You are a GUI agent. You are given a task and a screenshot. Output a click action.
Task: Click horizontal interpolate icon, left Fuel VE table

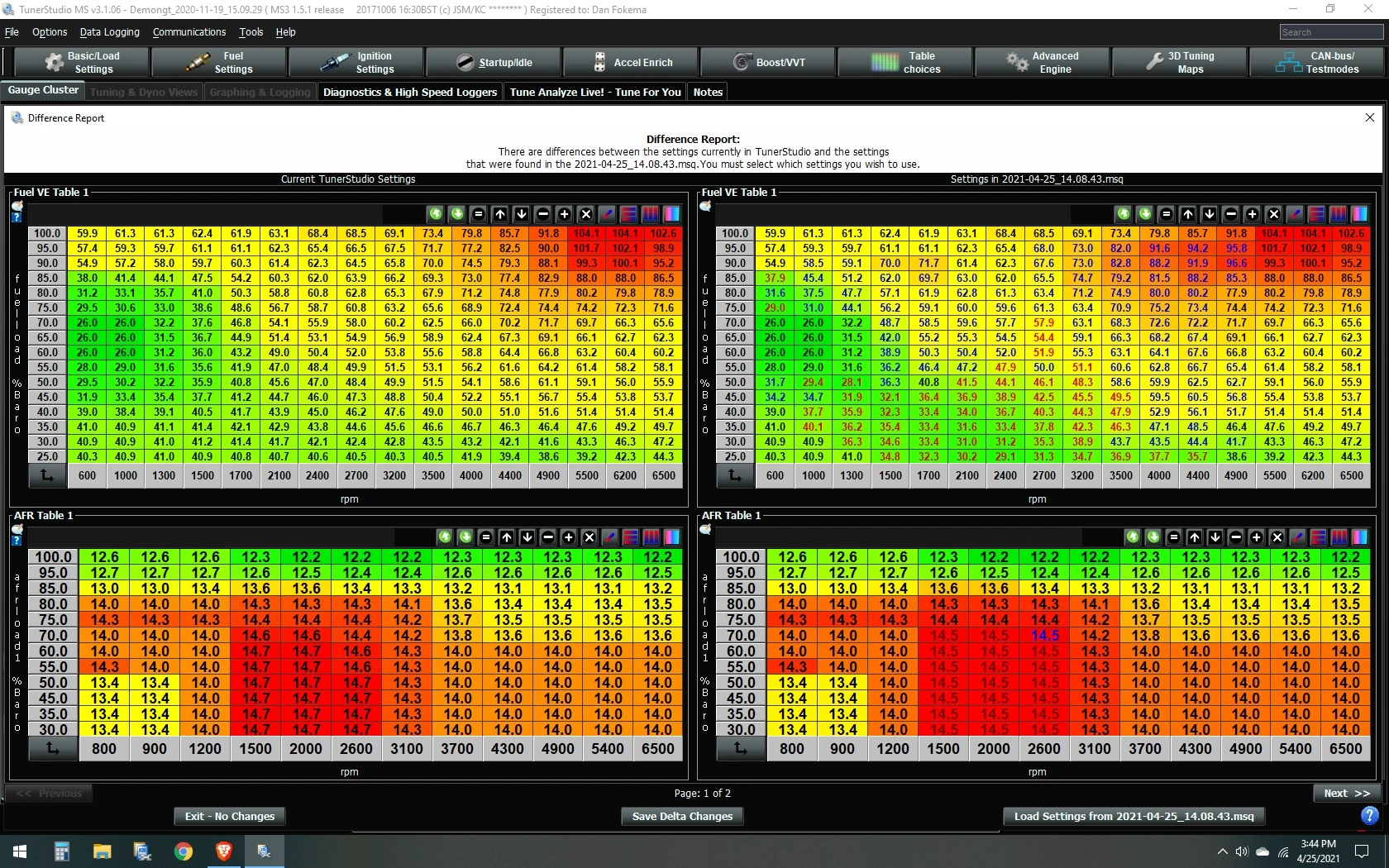tap(629, 214)
